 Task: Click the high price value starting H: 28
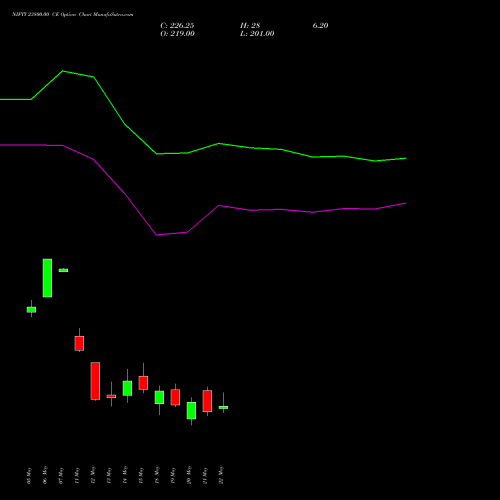[250, 26]
